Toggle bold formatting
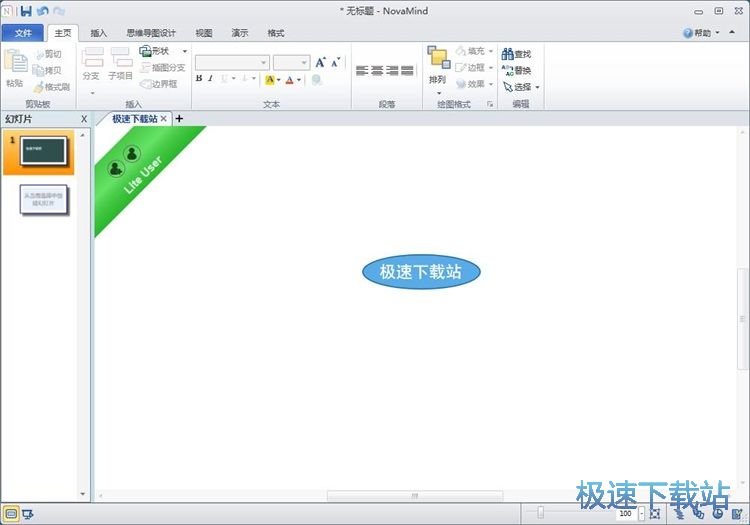Screen dimensions: 750x525 point(199,79)
